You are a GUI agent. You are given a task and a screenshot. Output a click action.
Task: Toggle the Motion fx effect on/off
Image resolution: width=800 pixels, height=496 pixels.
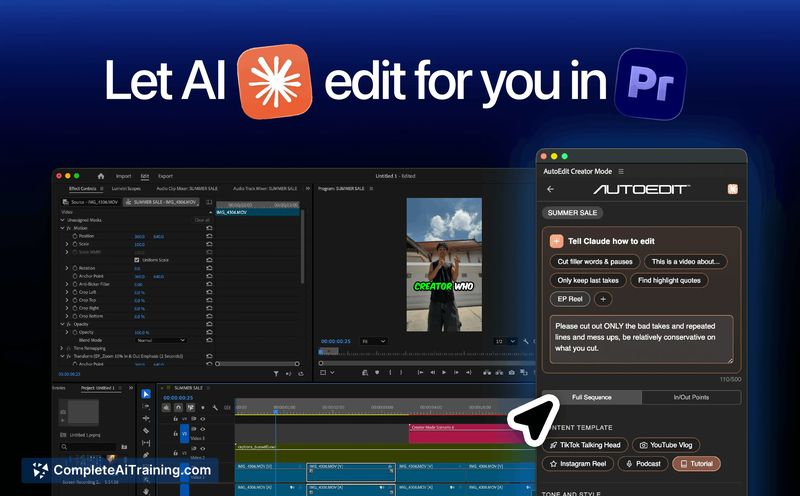pyautogui.click(x=69, y=228)
